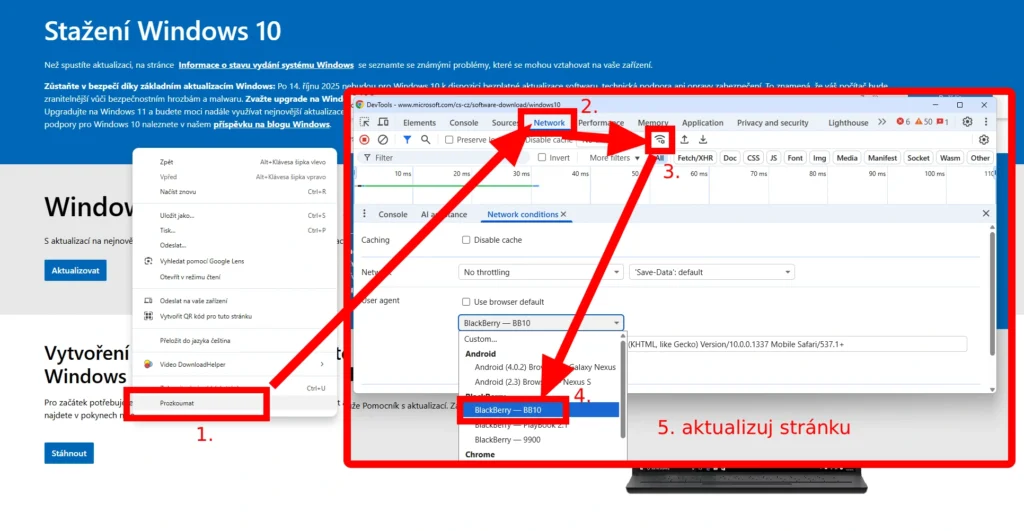Expand the No throttling dropdown
The width and height of the screenshot is (1024, 531).
(x=541, y=272)
